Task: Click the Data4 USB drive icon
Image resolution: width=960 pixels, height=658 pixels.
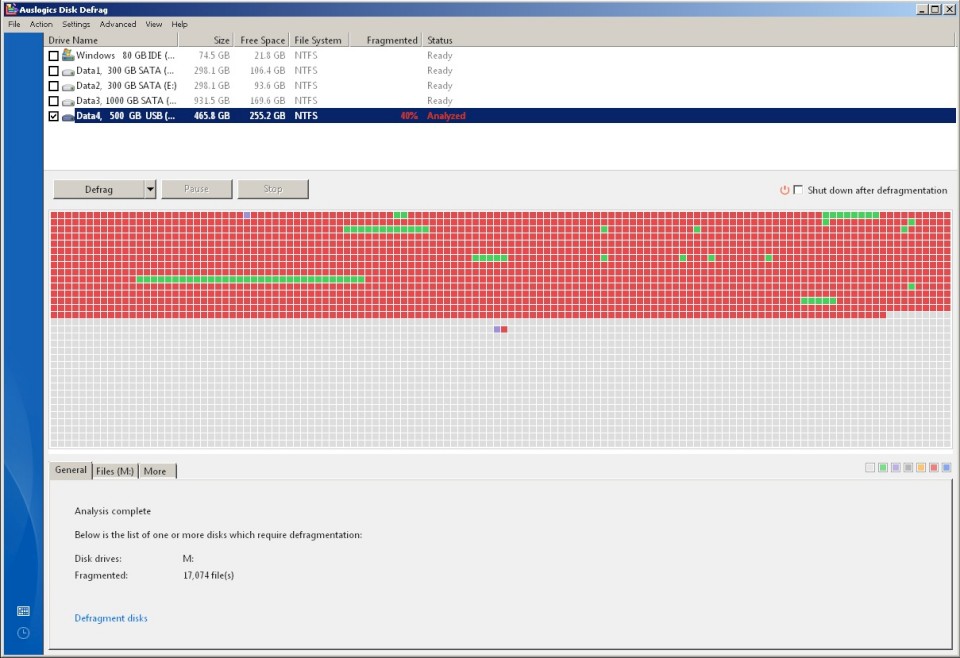Action: [x=68, y=116]
